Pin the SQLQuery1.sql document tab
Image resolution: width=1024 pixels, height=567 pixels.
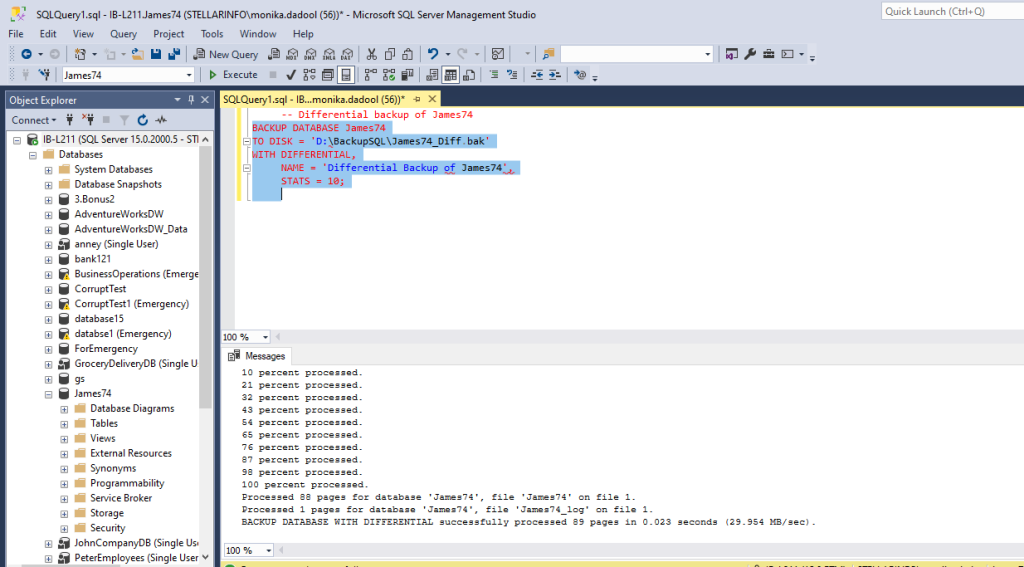pyautogui.click(x=417, y=99)
